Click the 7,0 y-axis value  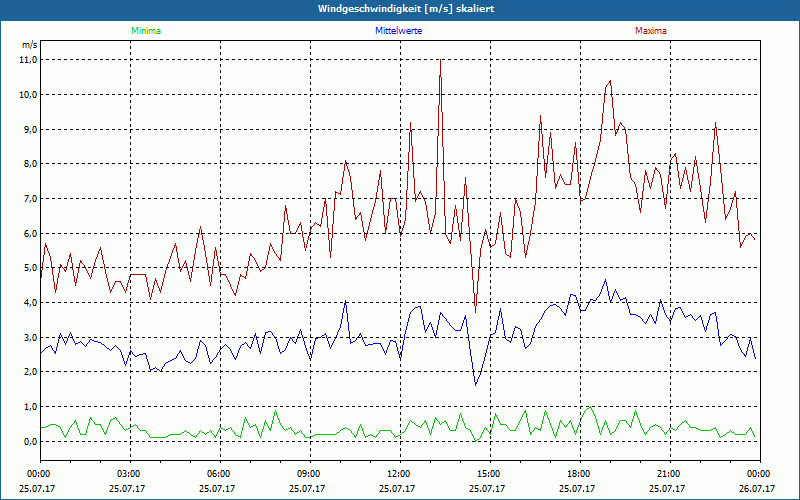31,198
